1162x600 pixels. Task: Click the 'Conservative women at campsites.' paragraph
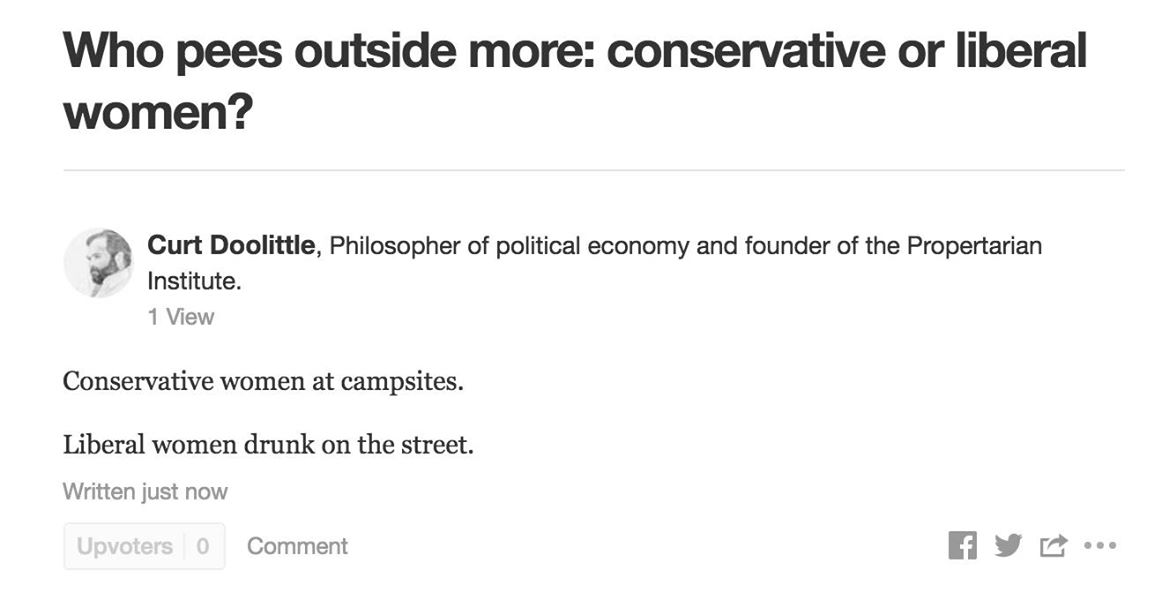pos(263,381)
